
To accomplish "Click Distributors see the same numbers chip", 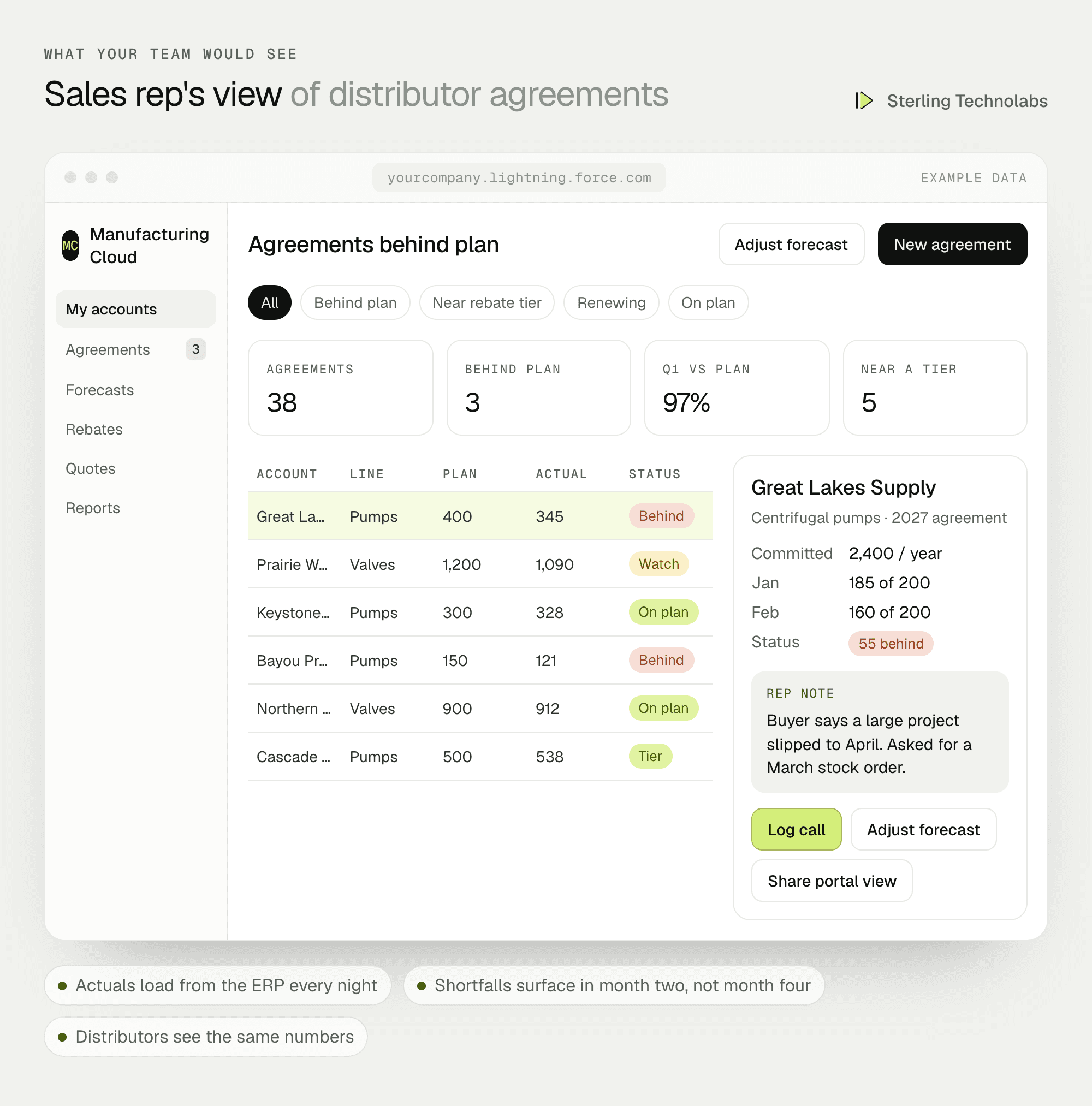I will 206,1037.
